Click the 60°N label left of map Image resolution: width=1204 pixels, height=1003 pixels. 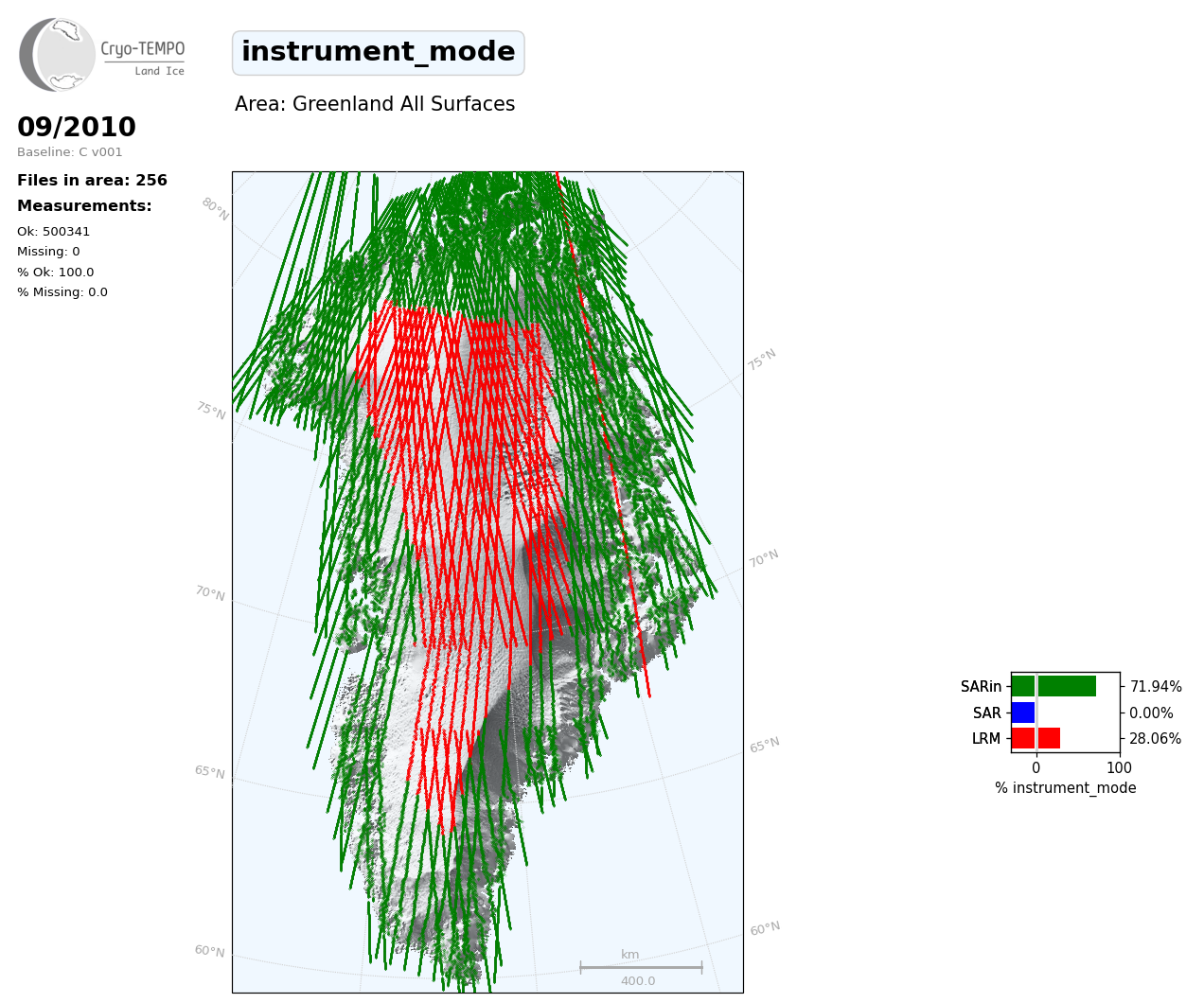210,951
